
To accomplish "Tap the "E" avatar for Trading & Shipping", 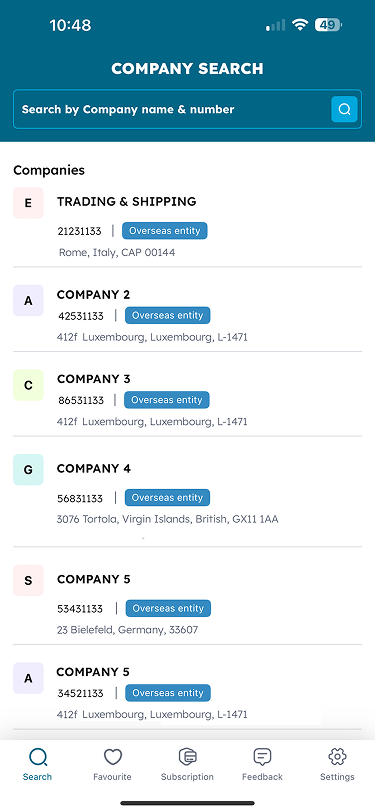I will [28, 203].
